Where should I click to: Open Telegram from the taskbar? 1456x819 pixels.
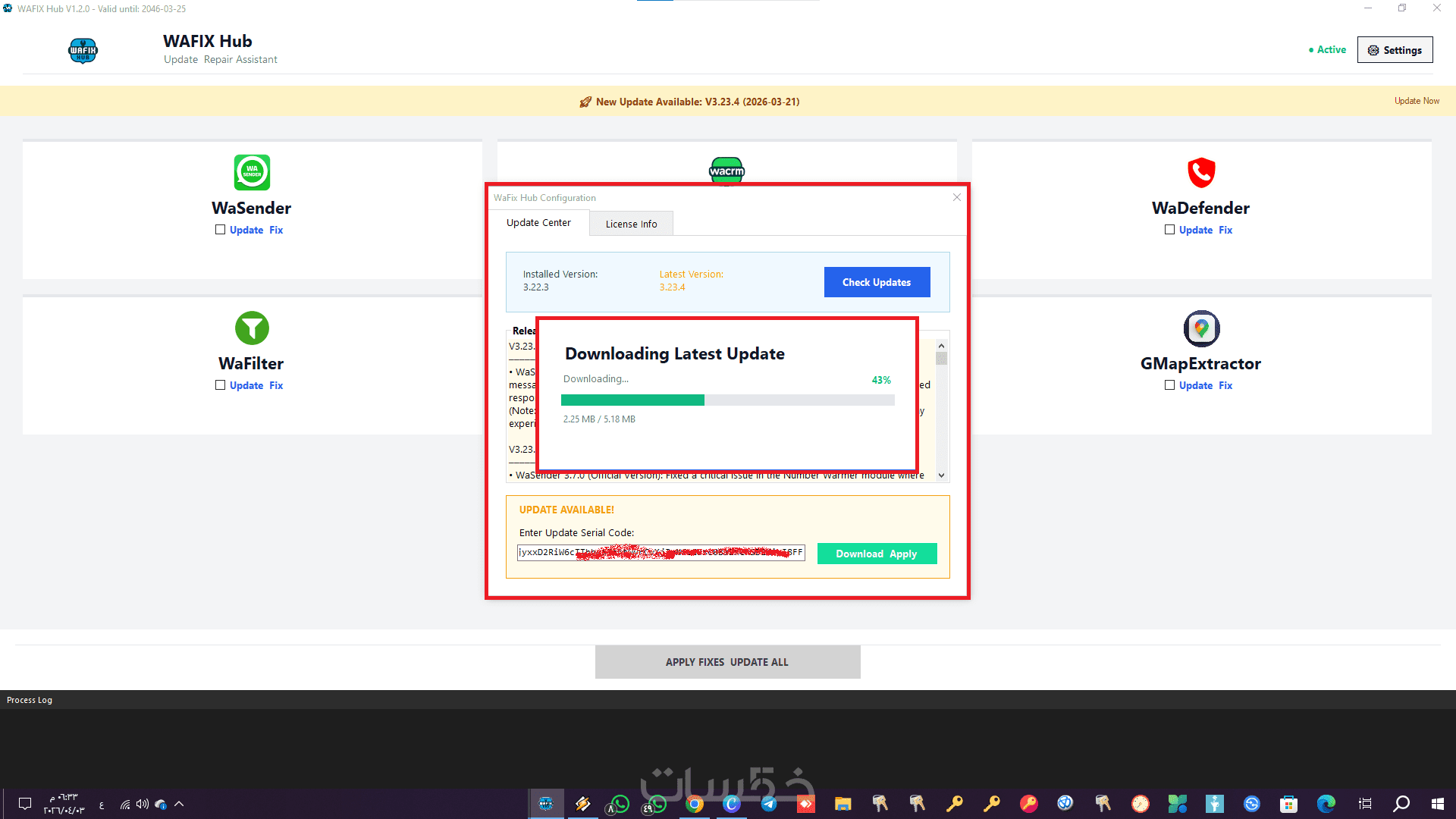pos(768,804)
